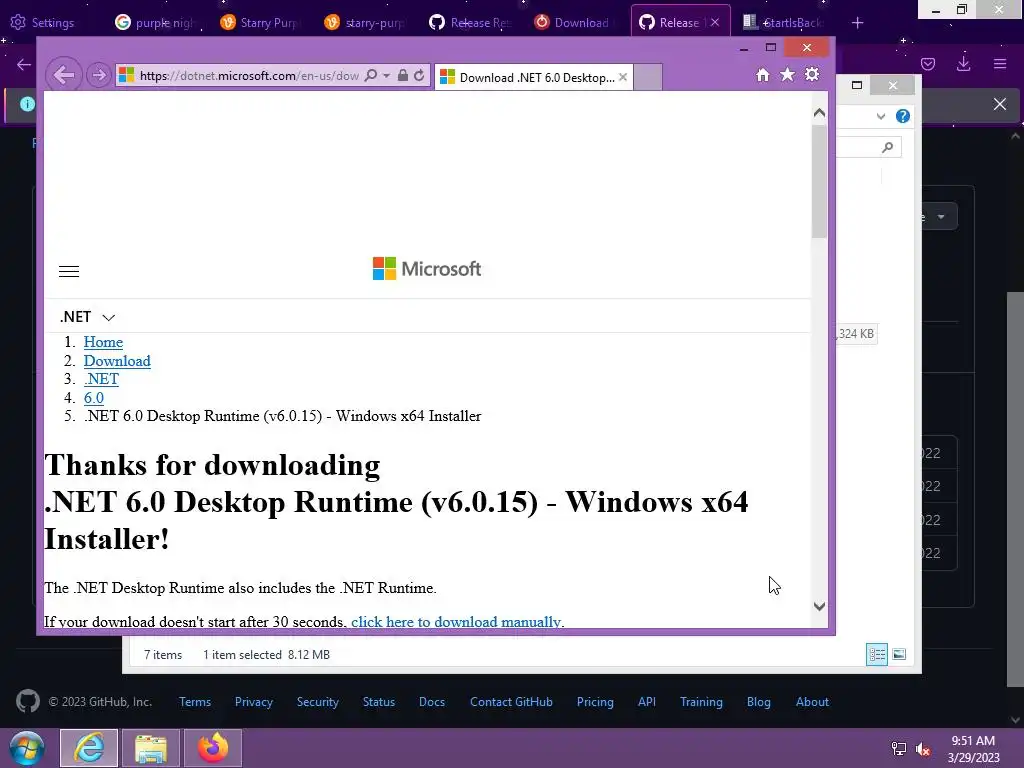This screenshot has width=1024, height=768.
Task: Open the Favorites star in Internet Explorer
Action: pyautogui.click(x=788, y=74)
